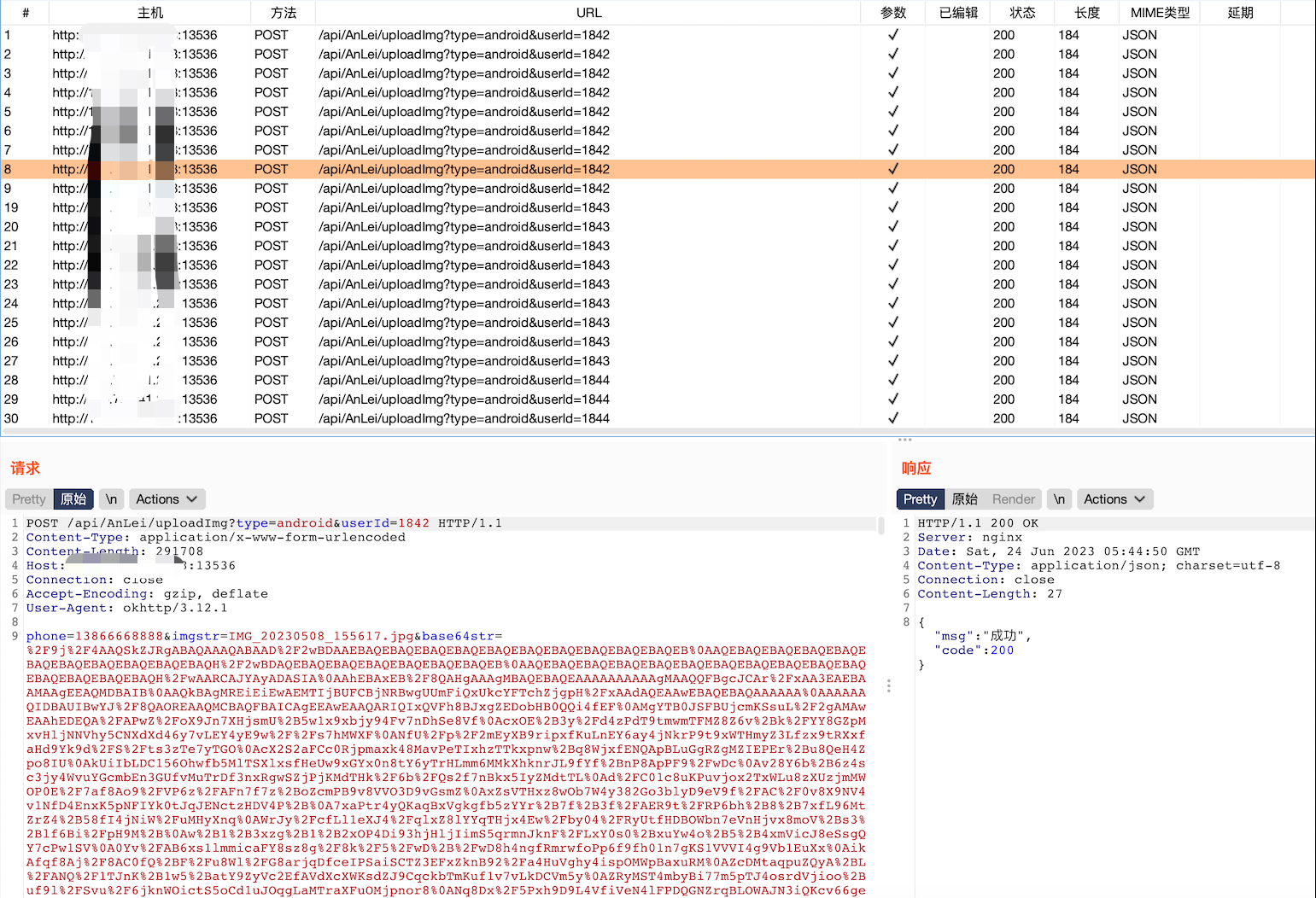Select request row number 25

click(x=658, y=323)
